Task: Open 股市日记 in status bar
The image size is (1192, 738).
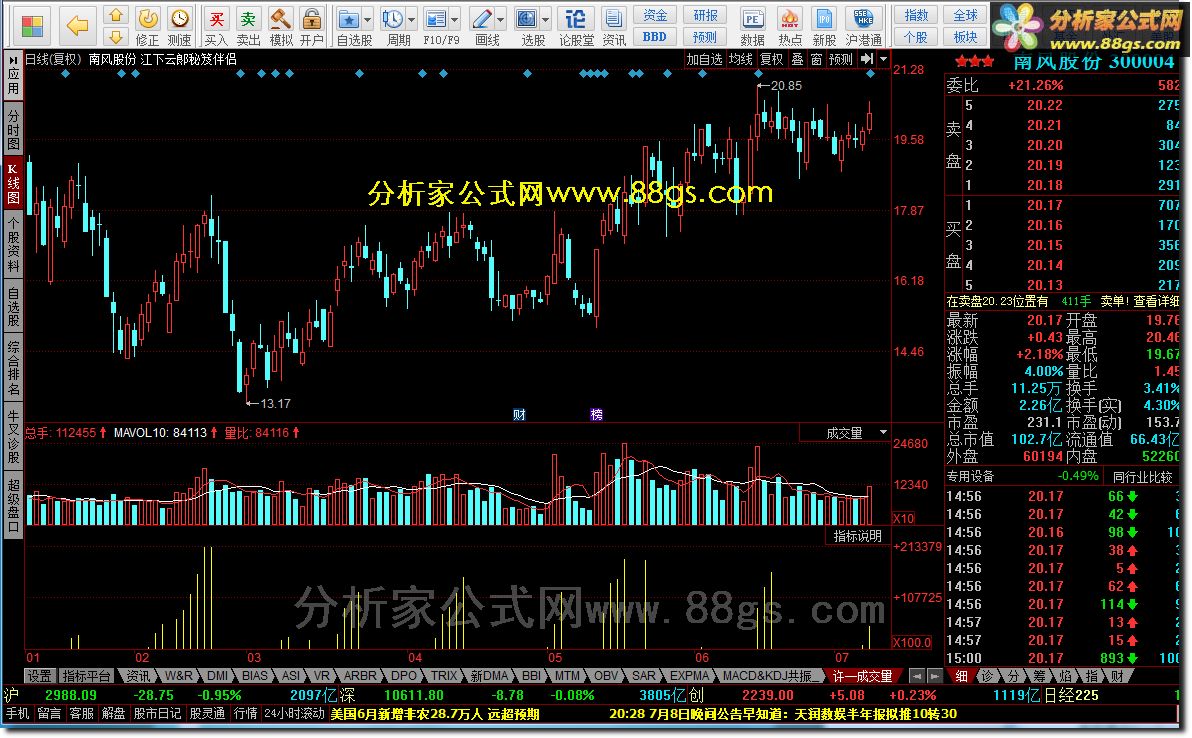Action: click(157, 714)
